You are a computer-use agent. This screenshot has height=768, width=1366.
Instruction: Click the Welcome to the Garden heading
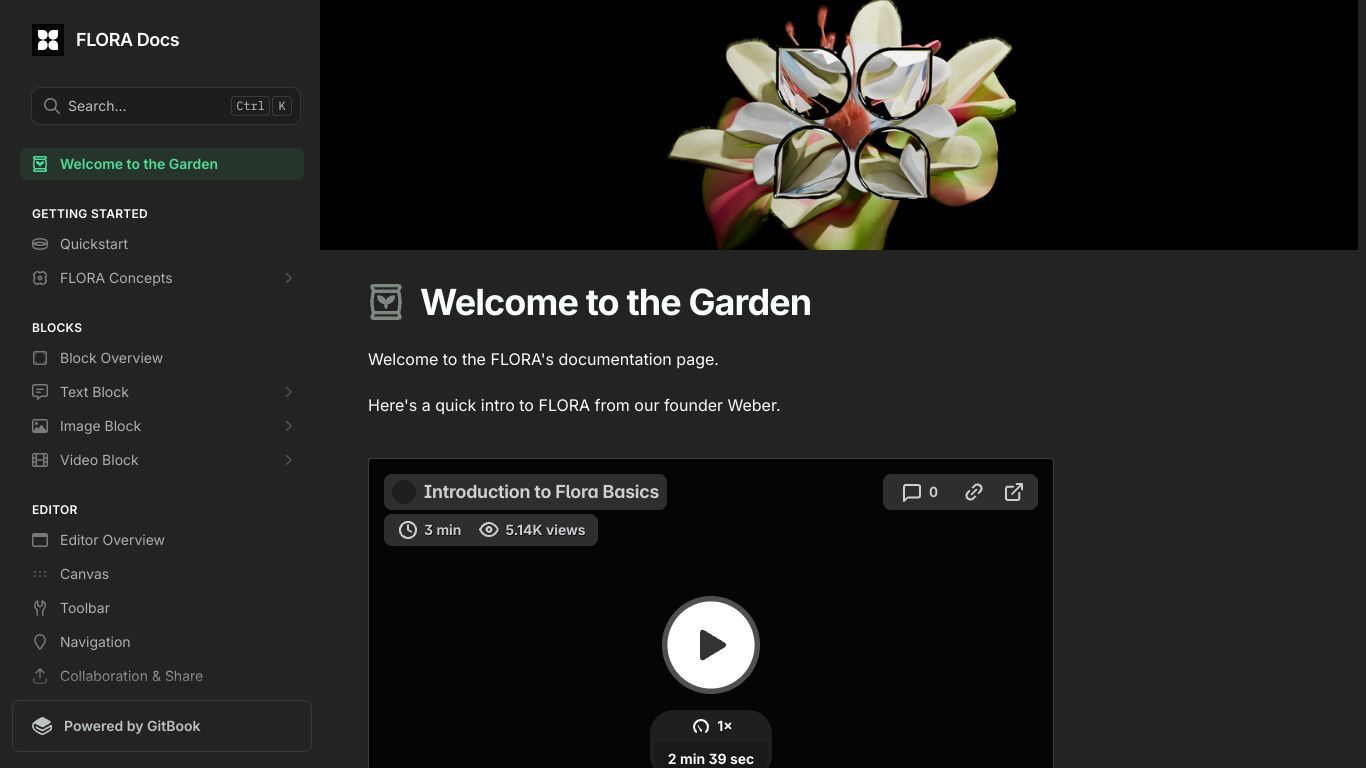[x=615, y=302]
